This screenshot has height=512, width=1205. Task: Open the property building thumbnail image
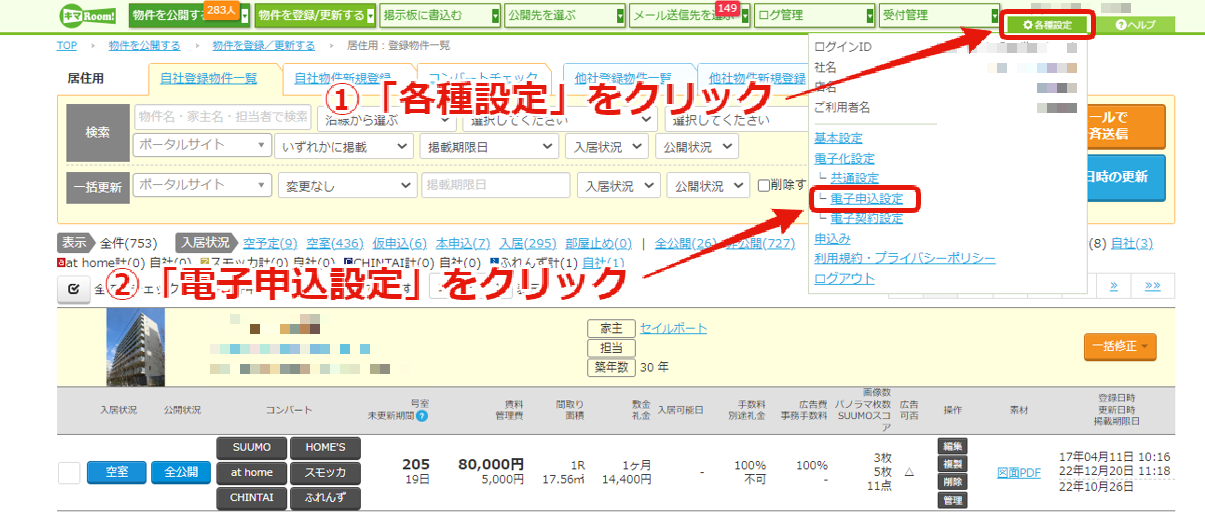tap(136, 346)
